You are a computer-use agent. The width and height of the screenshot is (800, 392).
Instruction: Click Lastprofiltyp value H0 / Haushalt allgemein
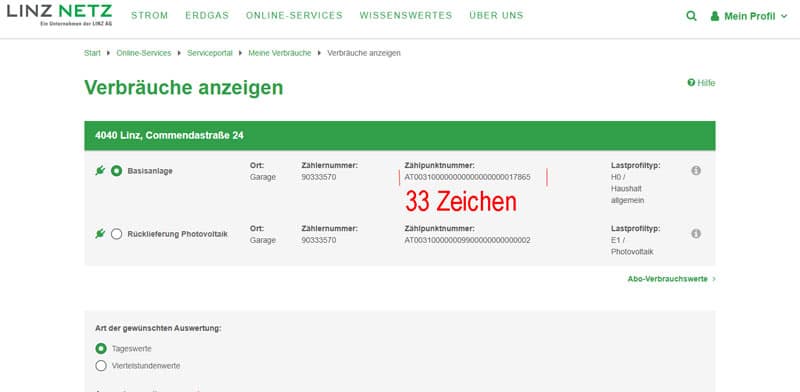click(x=628, y=189)
